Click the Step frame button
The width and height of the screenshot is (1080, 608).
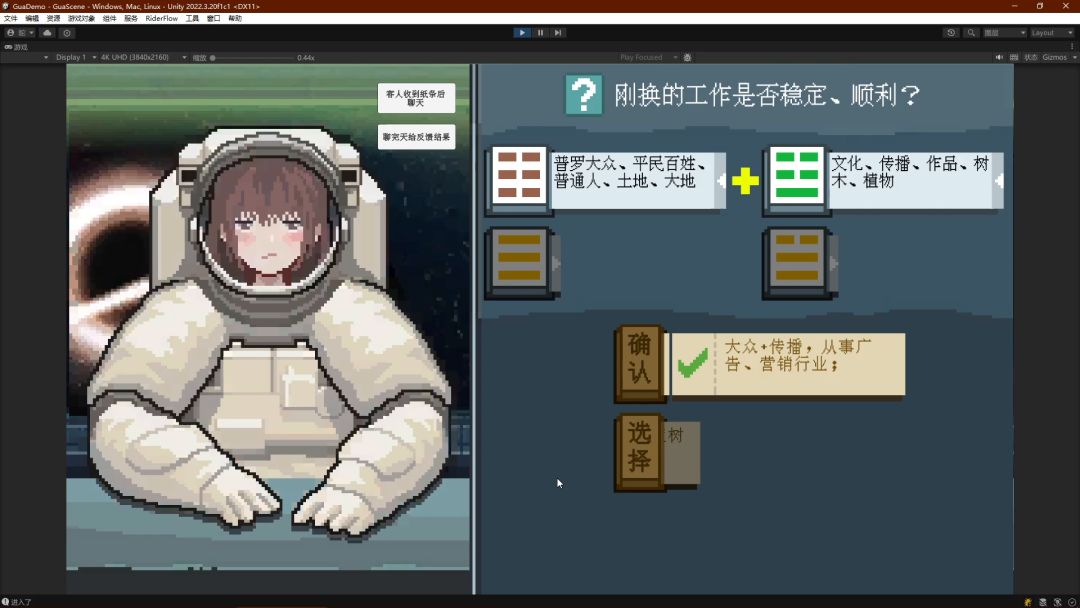point(558,33)
